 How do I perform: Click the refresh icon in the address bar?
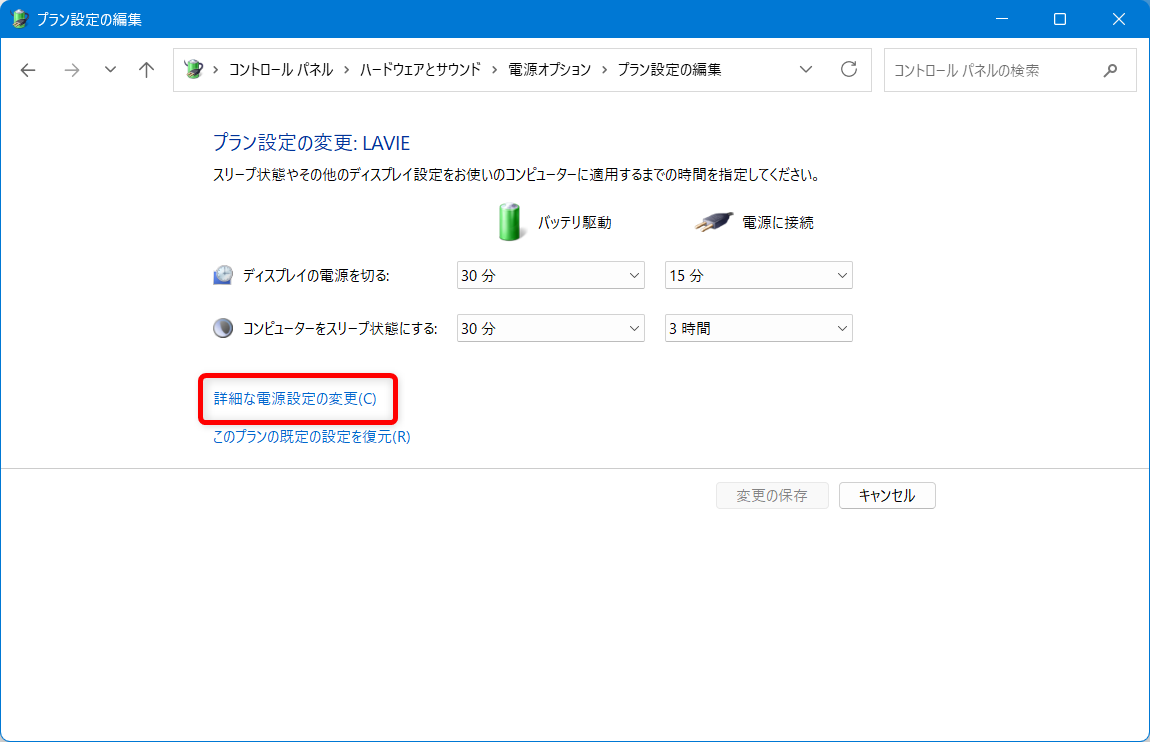(x=848, y=70)
